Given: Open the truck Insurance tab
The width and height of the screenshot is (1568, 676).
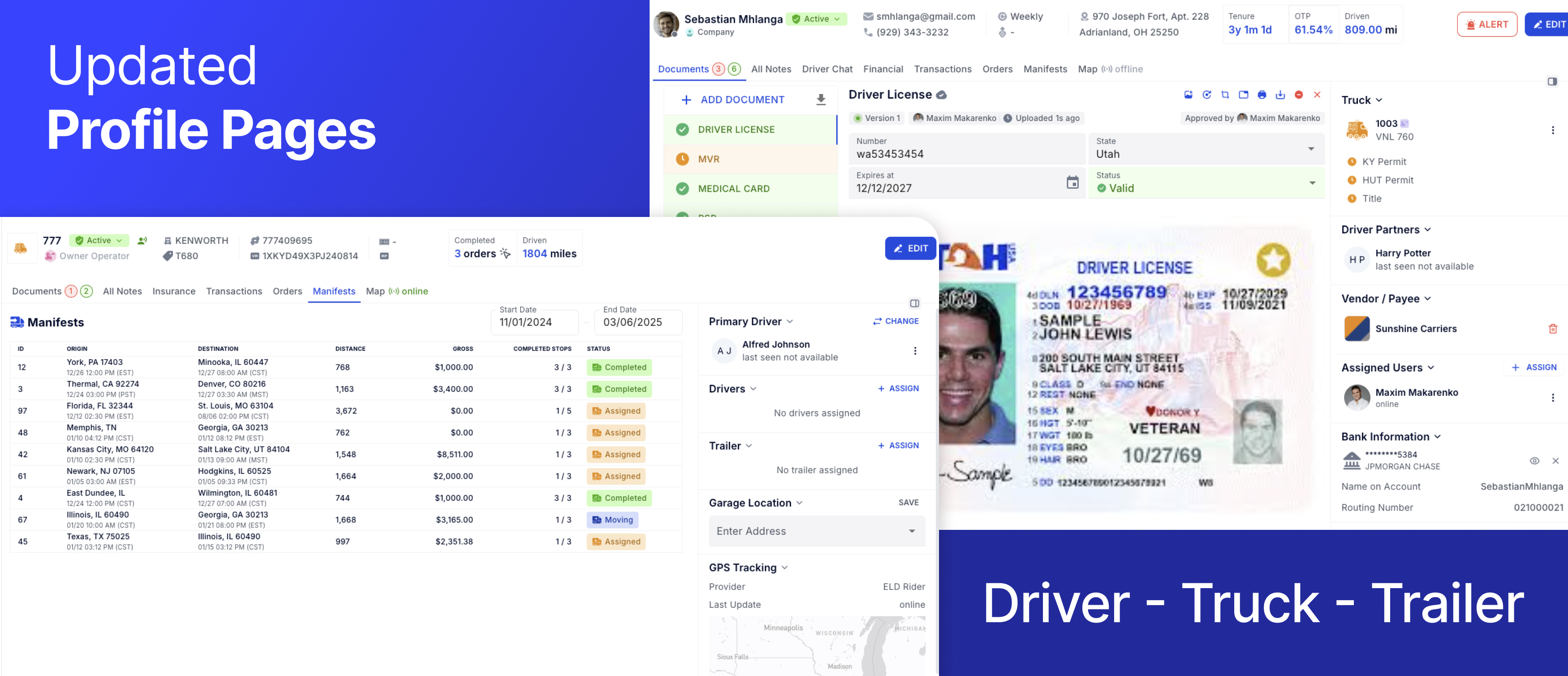Looking at the screenshot, I should (x=173, y=292).
